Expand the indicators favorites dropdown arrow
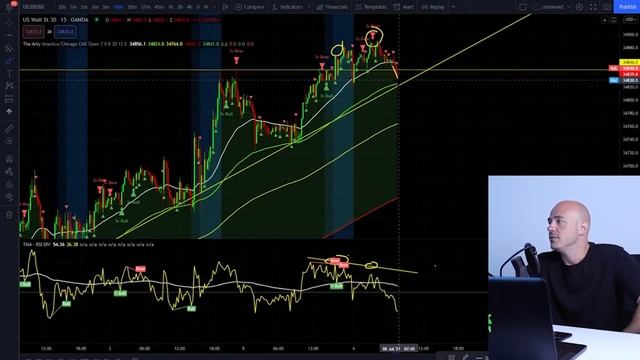640x360 pixels. click(309, 7)
